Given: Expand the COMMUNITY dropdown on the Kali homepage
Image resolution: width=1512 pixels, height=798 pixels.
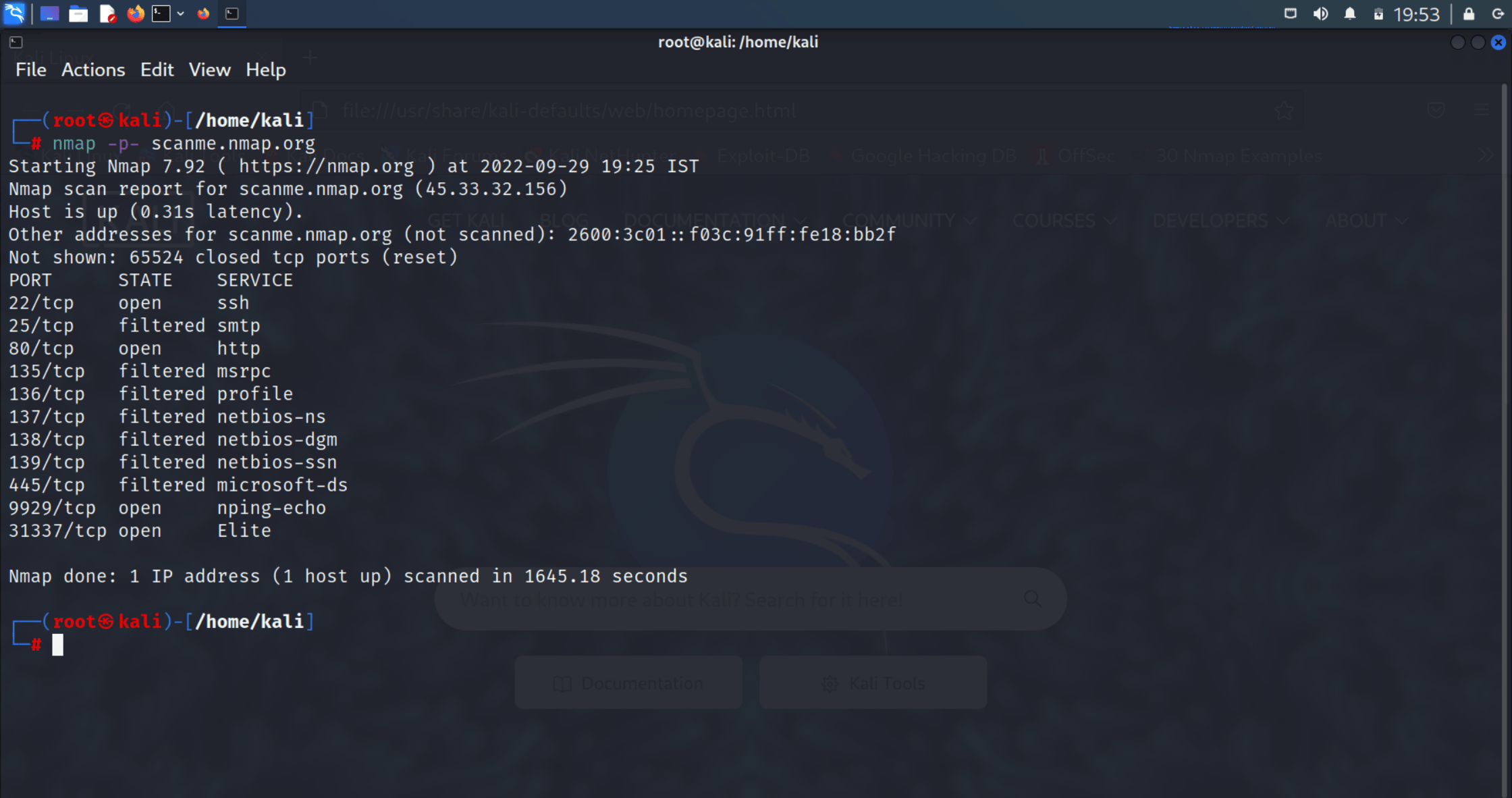Looking at the screenshot, I should tap(909, 220).
